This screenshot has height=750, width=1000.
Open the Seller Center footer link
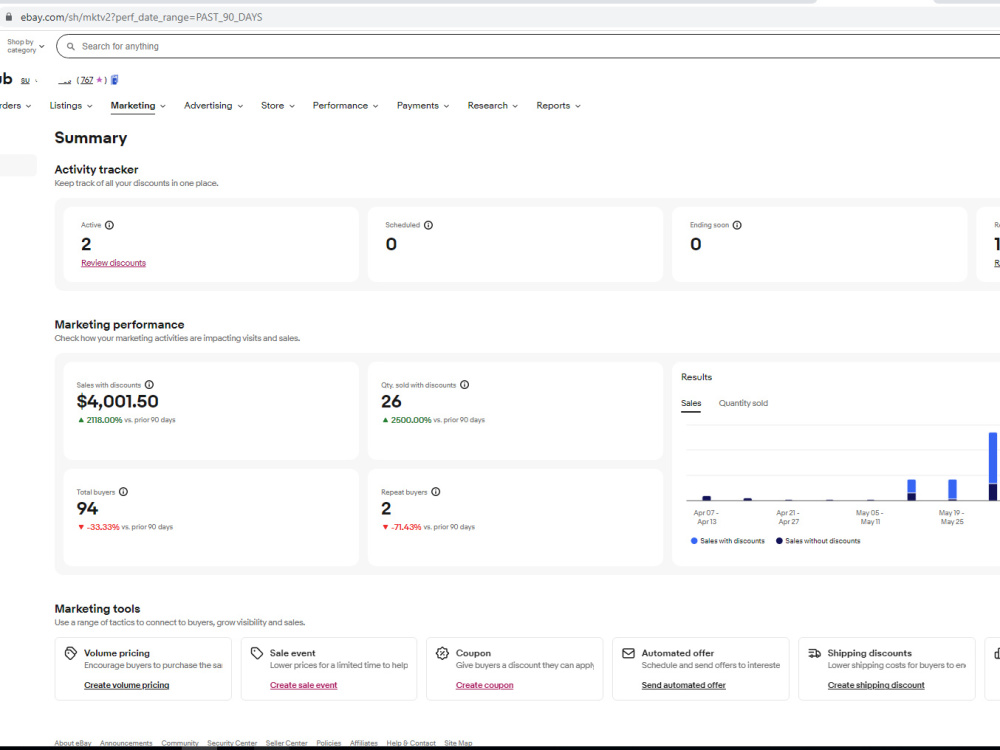(286, 743)
